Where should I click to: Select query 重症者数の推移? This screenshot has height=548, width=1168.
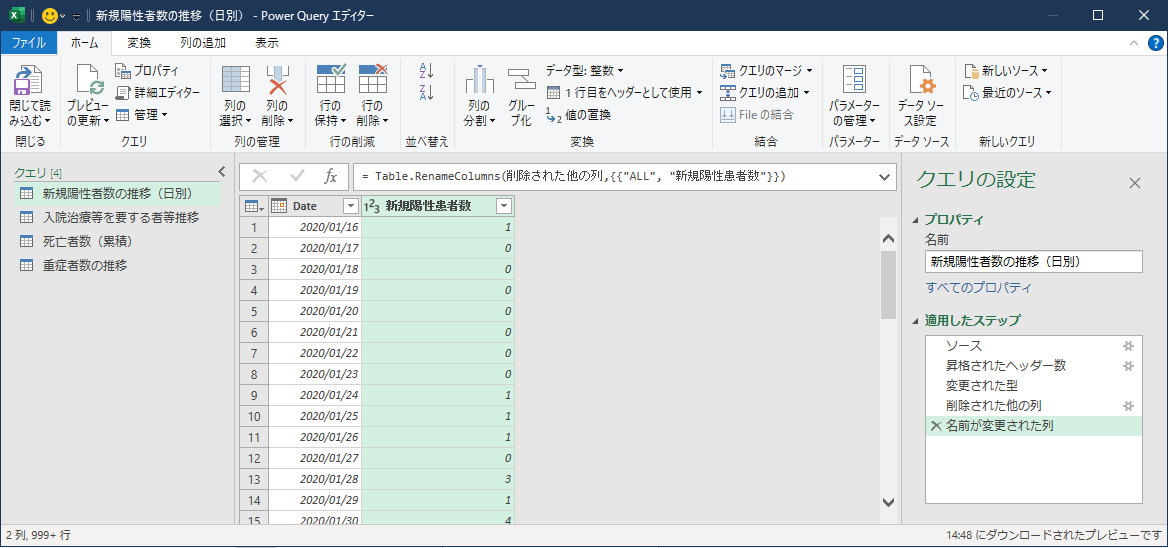118,265
